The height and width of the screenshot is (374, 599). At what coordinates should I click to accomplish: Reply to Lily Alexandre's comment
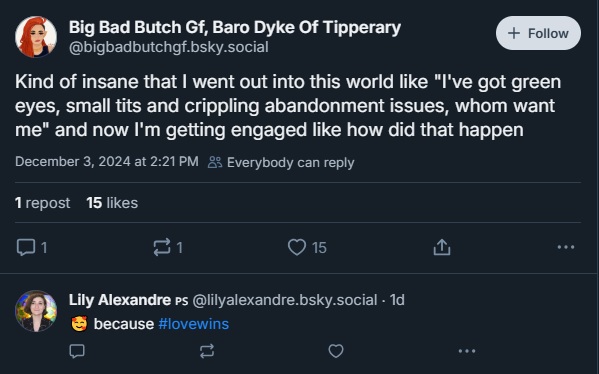tap(77, 351)
